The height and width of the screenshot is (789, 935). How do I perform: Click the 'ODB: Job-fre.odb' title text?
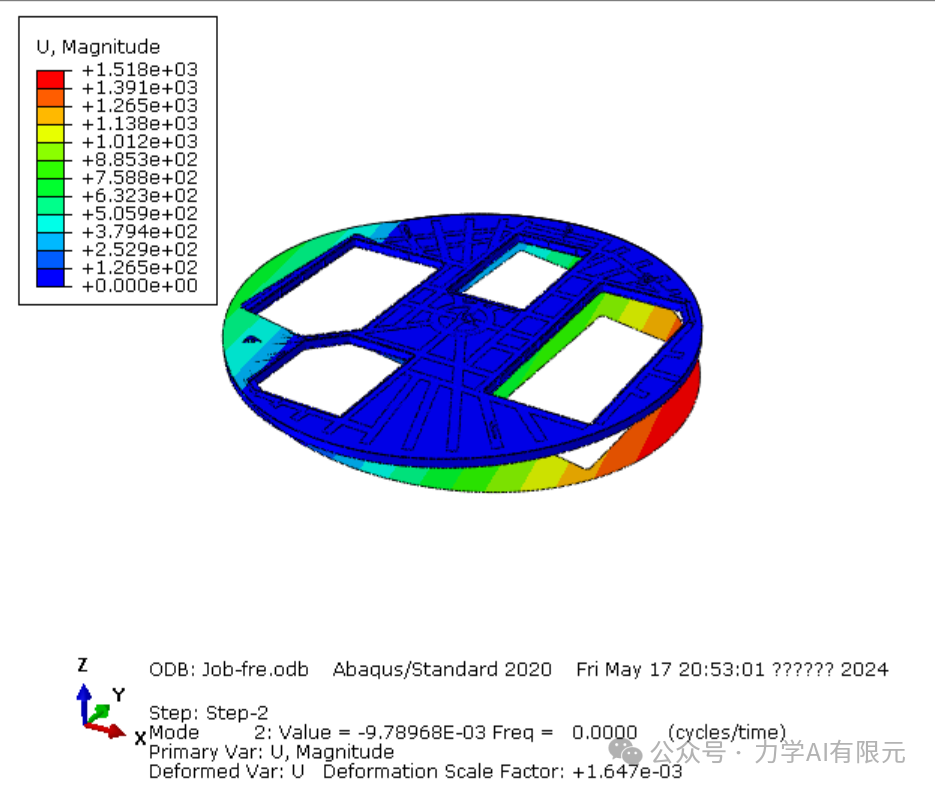point(228,669)
